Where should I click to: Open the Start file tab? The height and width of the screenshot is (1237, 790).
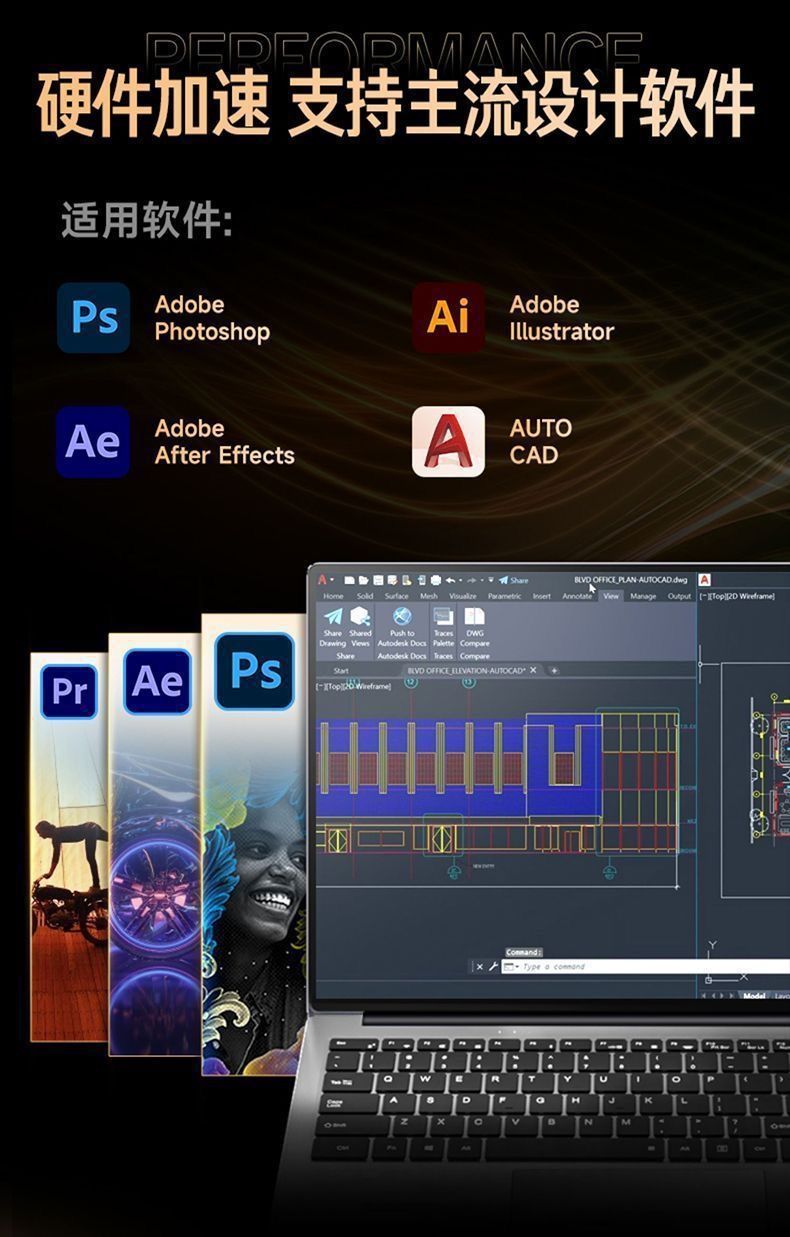pos(341,670)
